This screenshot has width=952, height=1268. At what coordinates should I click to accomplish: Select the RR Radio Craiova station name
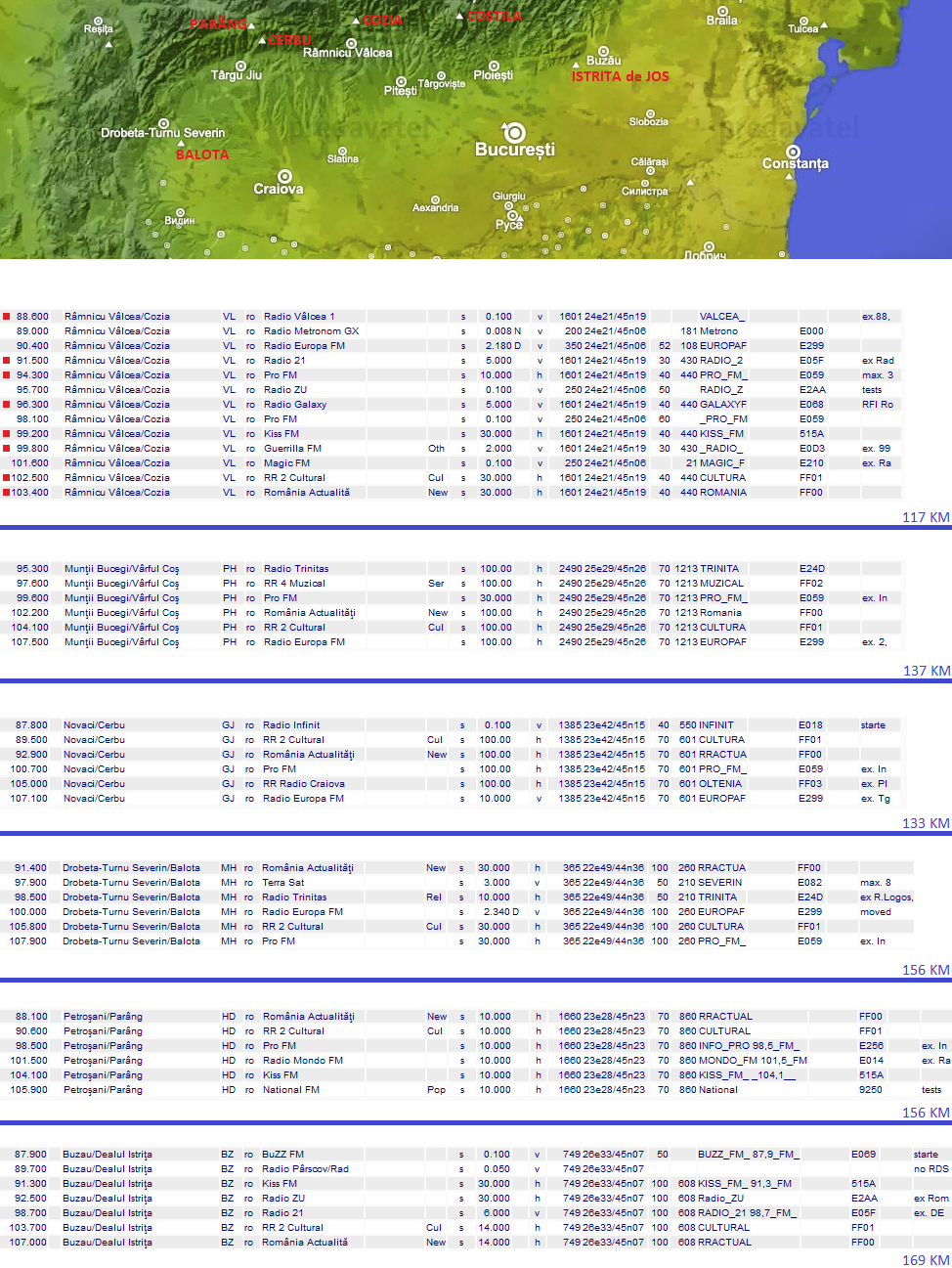pos(304,784)
